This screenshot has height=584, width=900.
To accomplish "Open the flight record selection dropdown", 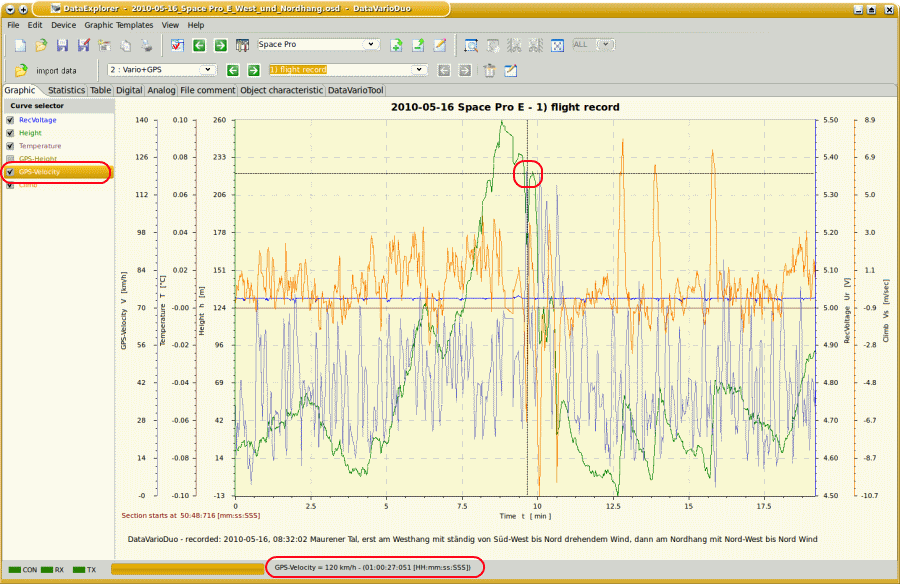I will coord(420,70).
